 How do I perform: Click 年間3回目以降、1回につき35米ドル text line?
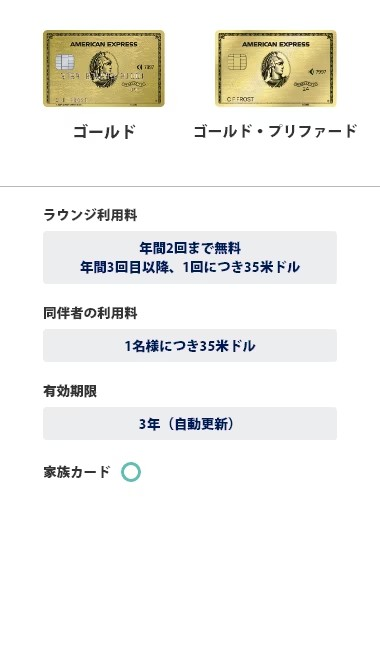[190, 267]
